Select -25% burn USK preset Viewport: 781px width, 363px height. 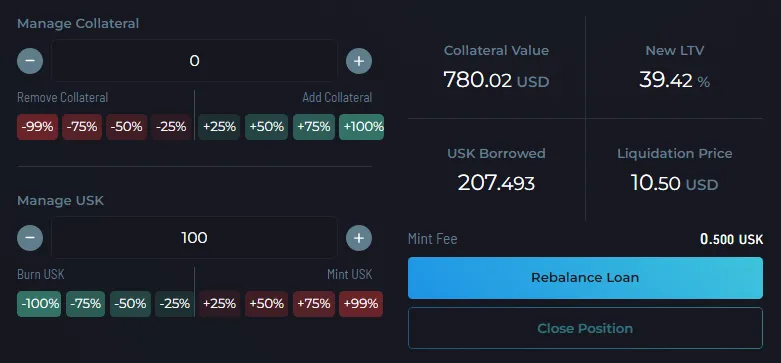(x=174, y=304)
